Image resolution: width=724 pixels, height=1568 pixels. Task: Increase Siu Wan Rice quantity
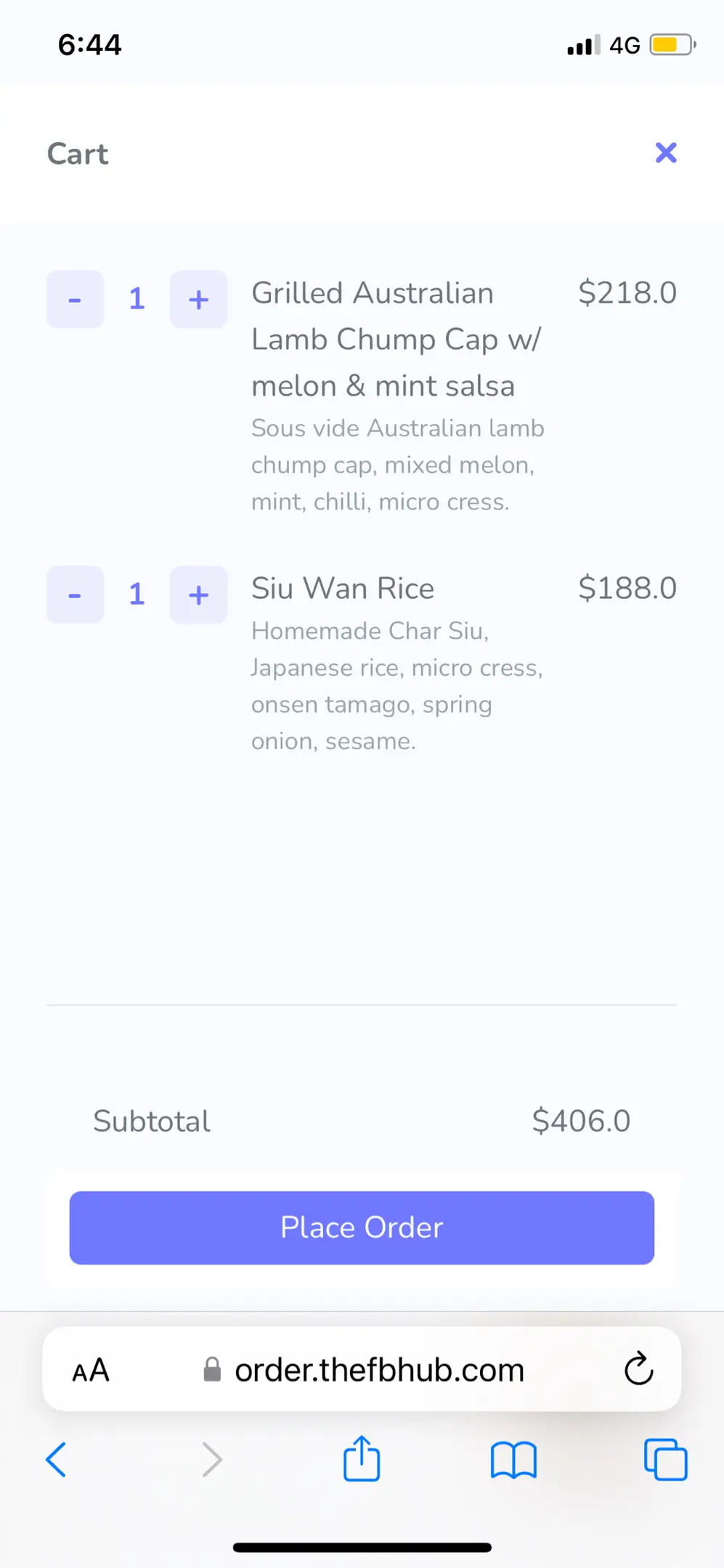point(198,595)
